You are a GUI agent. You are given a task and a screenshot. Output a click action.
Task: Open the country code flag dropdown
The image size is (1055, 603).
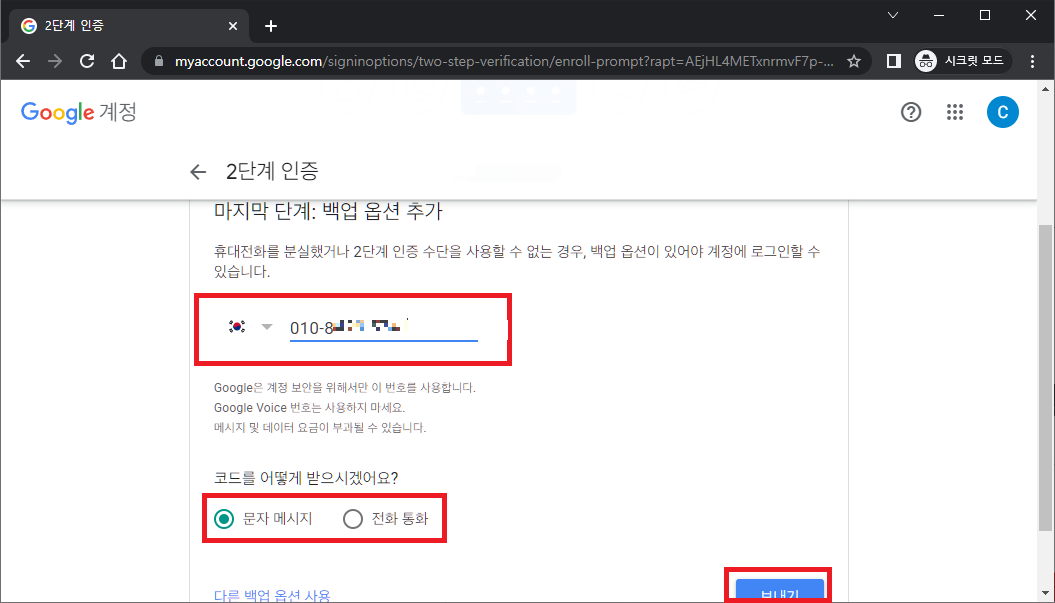click(x=250, y=327)
